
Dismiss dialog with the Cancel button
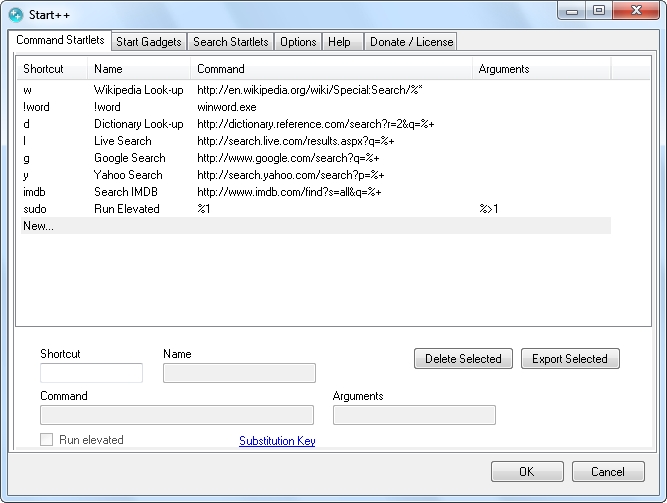(607, 472)
